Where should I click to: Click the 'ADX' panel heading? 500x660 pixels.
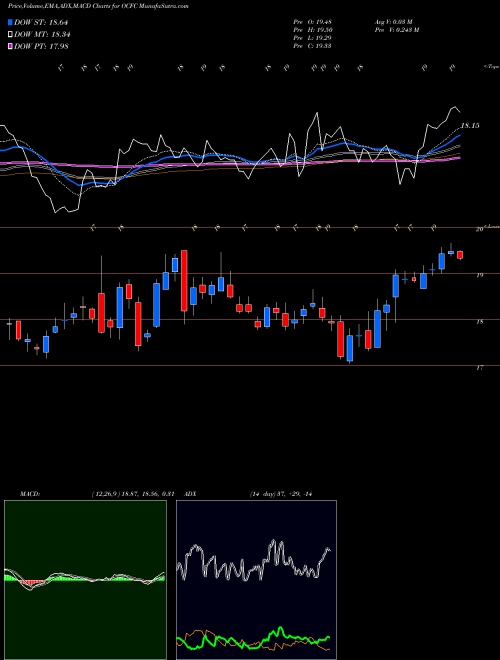pos(191,494)
